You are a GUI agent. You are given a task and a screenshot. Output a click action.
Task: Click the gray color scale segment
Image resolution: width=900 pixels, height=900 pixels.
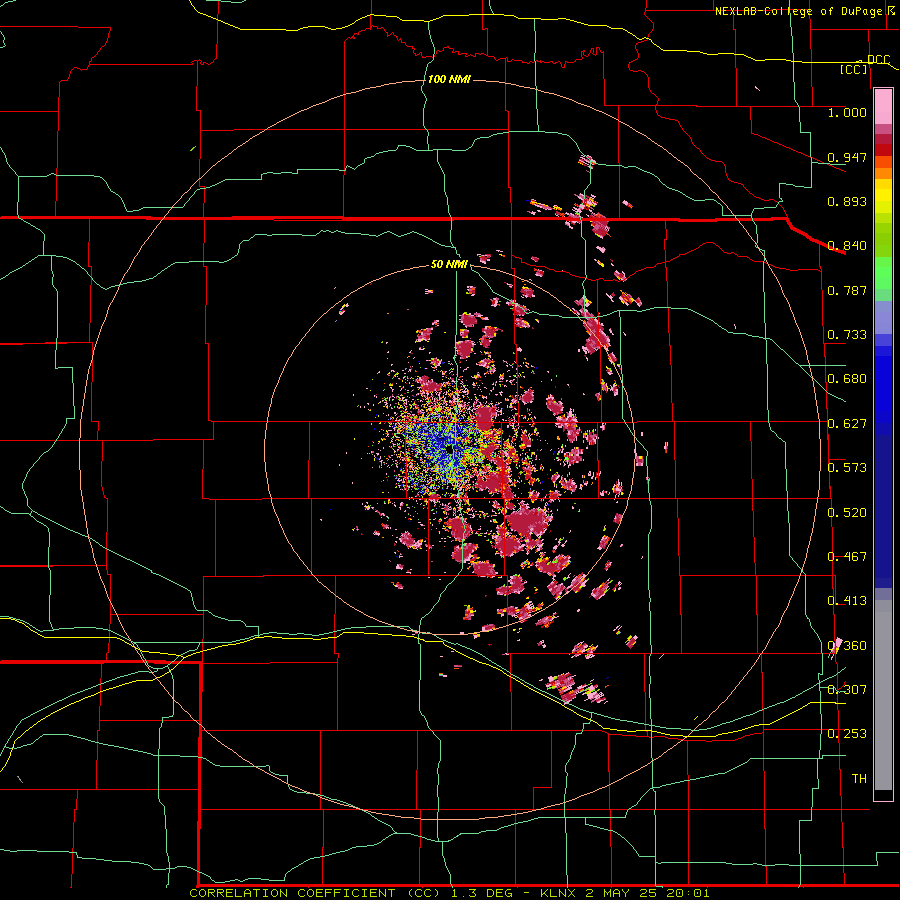[883, 695]
